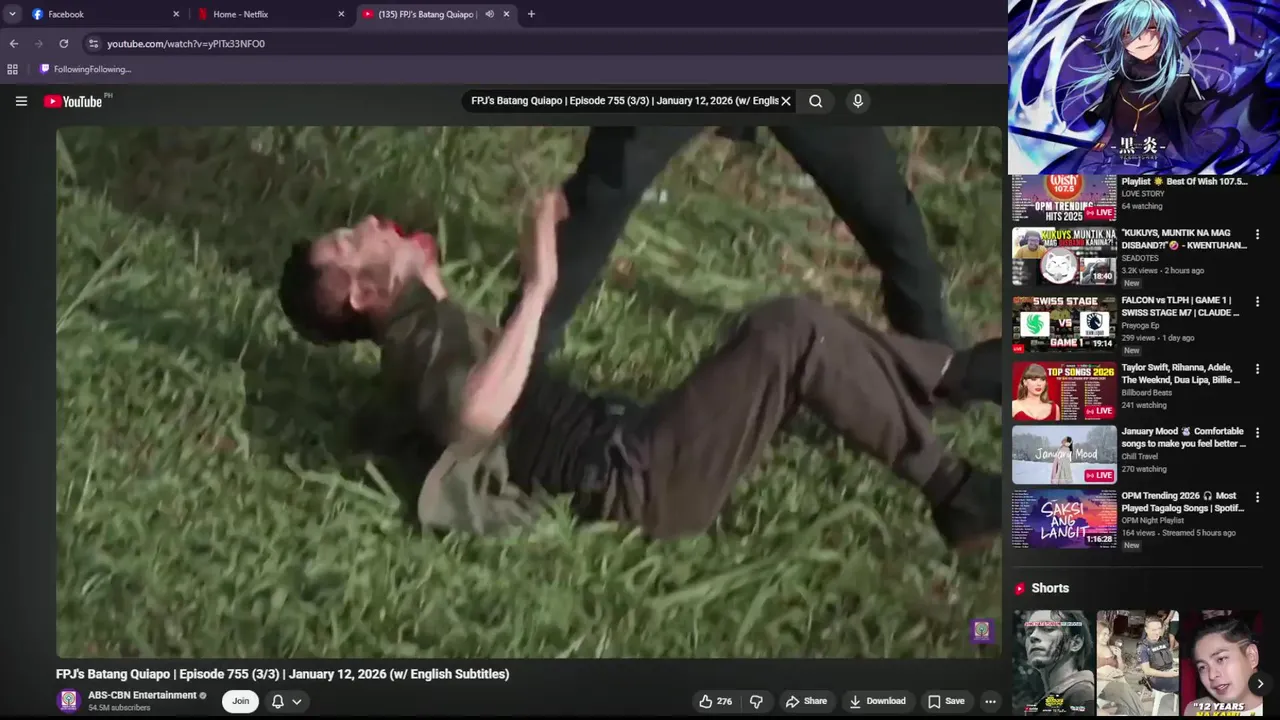Viewport: 1280px width, 720px height.
Task: Open the tab search dropdown arrow
Action: [x=12, y=14]
